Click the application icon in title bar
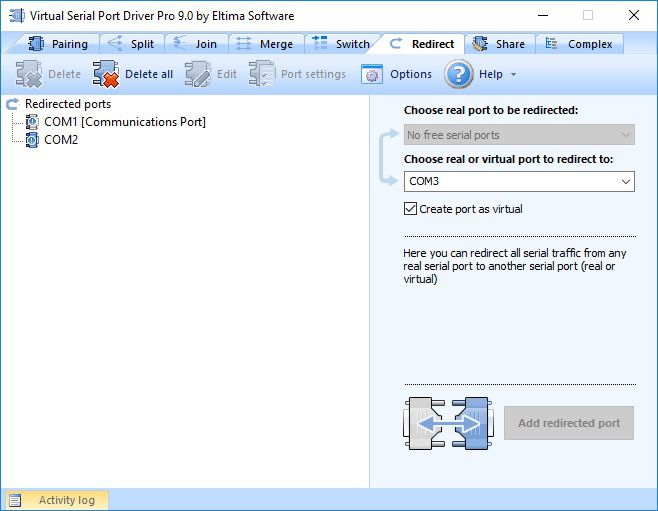 pos(17,16)
